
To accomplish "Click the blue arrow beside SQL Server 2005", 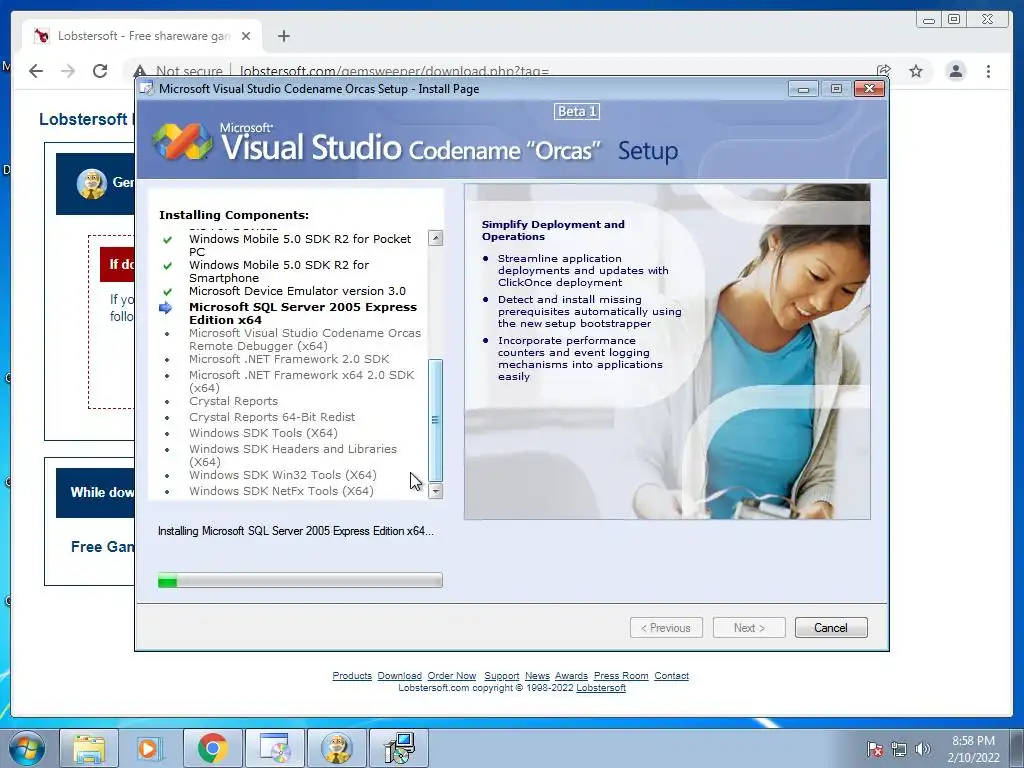I will tap(166, 308).
